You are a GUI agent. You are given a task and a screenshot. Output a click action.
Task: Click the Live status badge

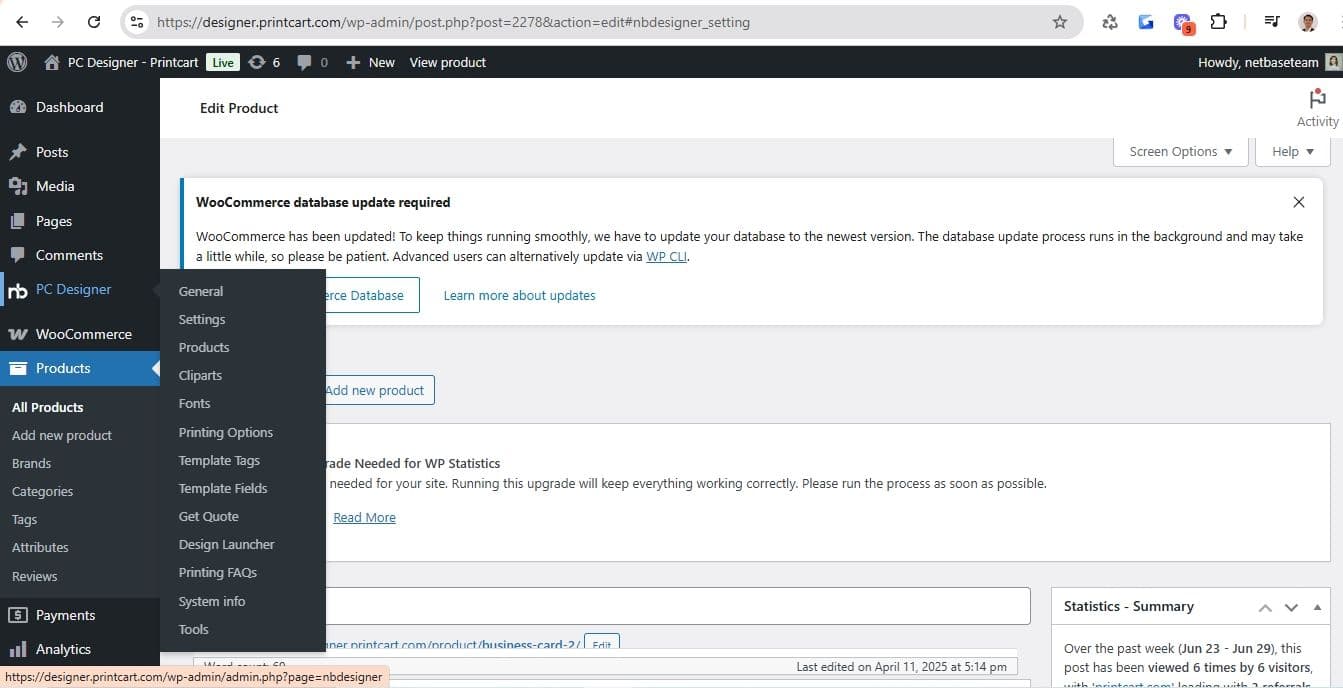222,62
